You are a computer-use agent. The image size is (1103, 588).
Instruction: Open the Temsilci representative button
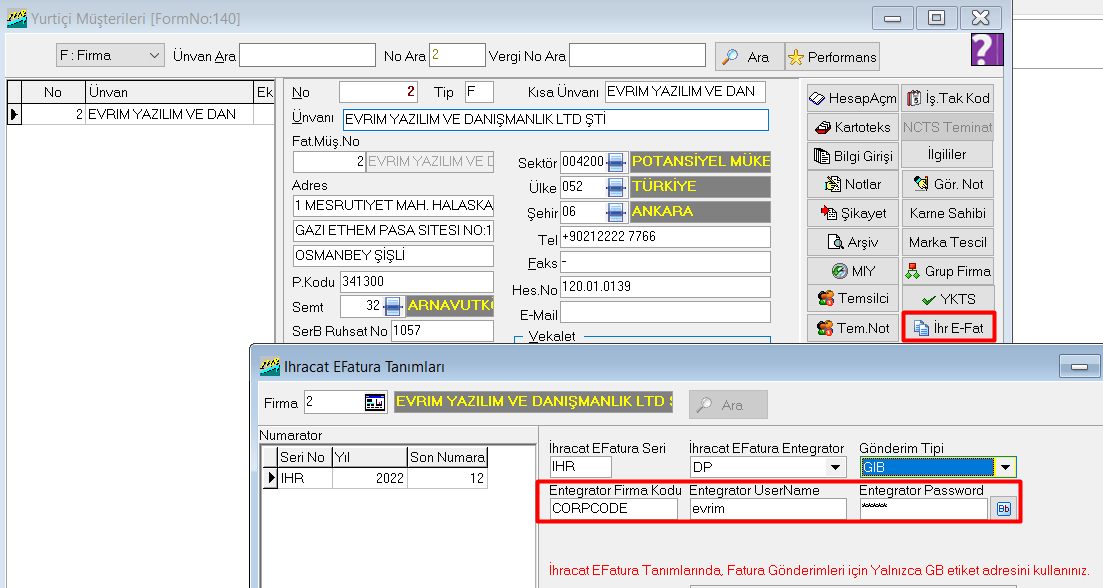tap(853, 298)
